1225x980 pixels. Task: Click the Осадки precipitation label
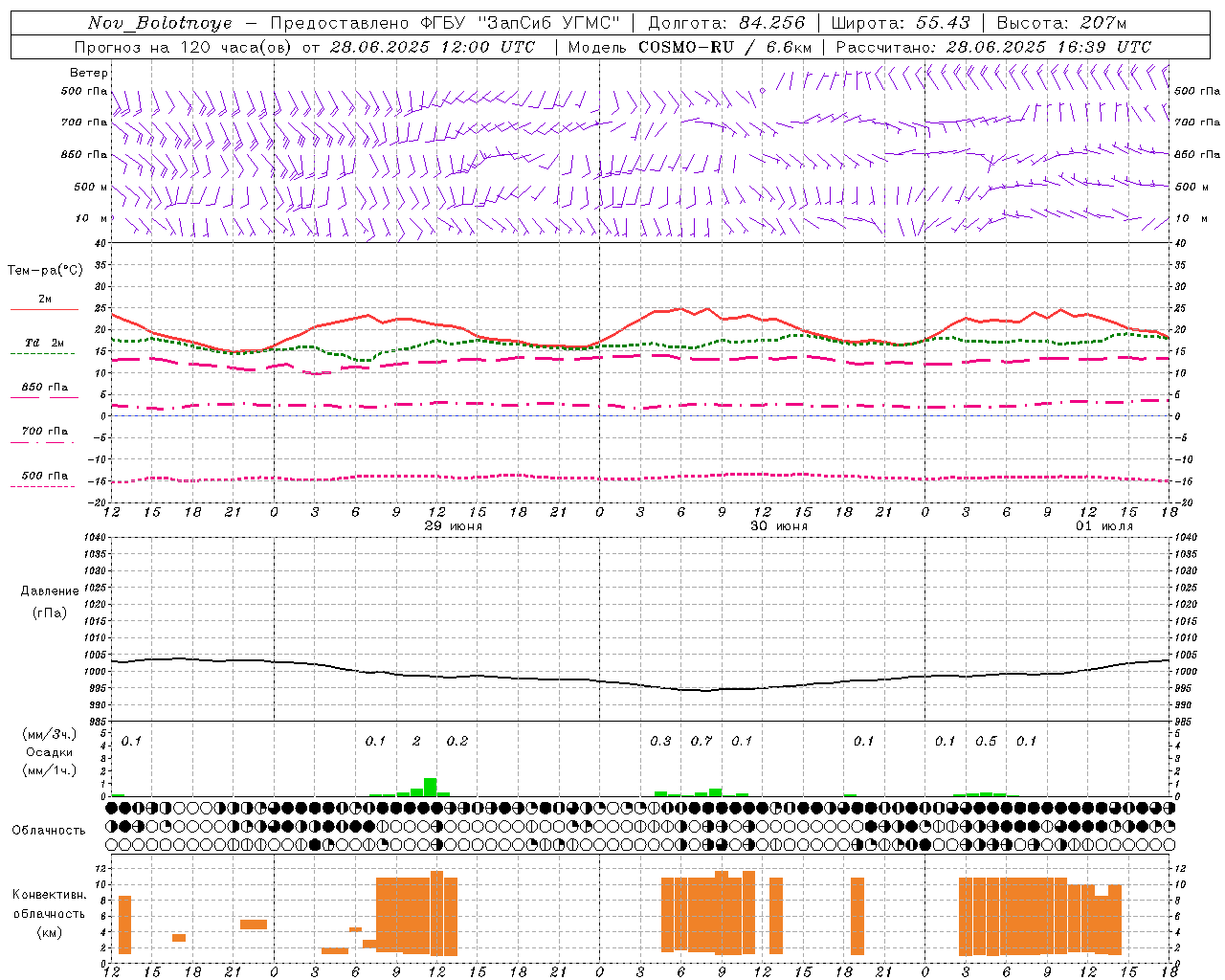pos(50,752)
